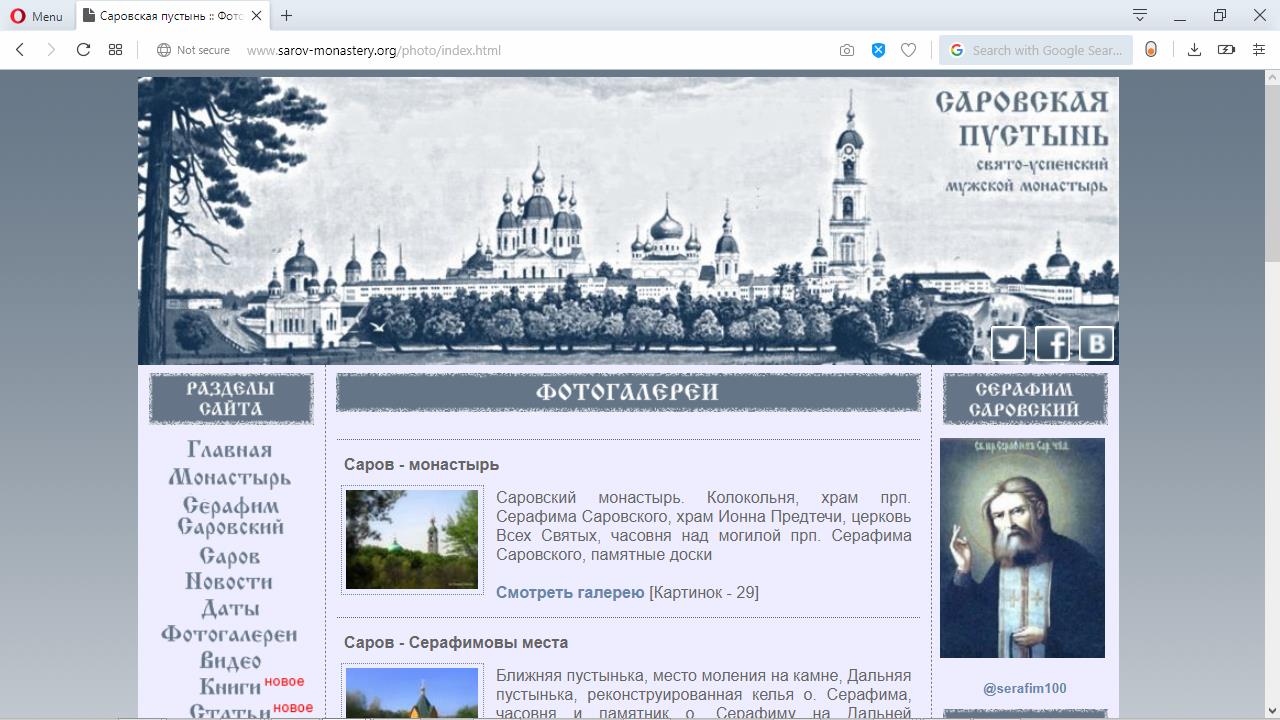Add page to bookmarks with heart icon
Image resolution: width=1280 pixels, height=720 pixels.
908,50
